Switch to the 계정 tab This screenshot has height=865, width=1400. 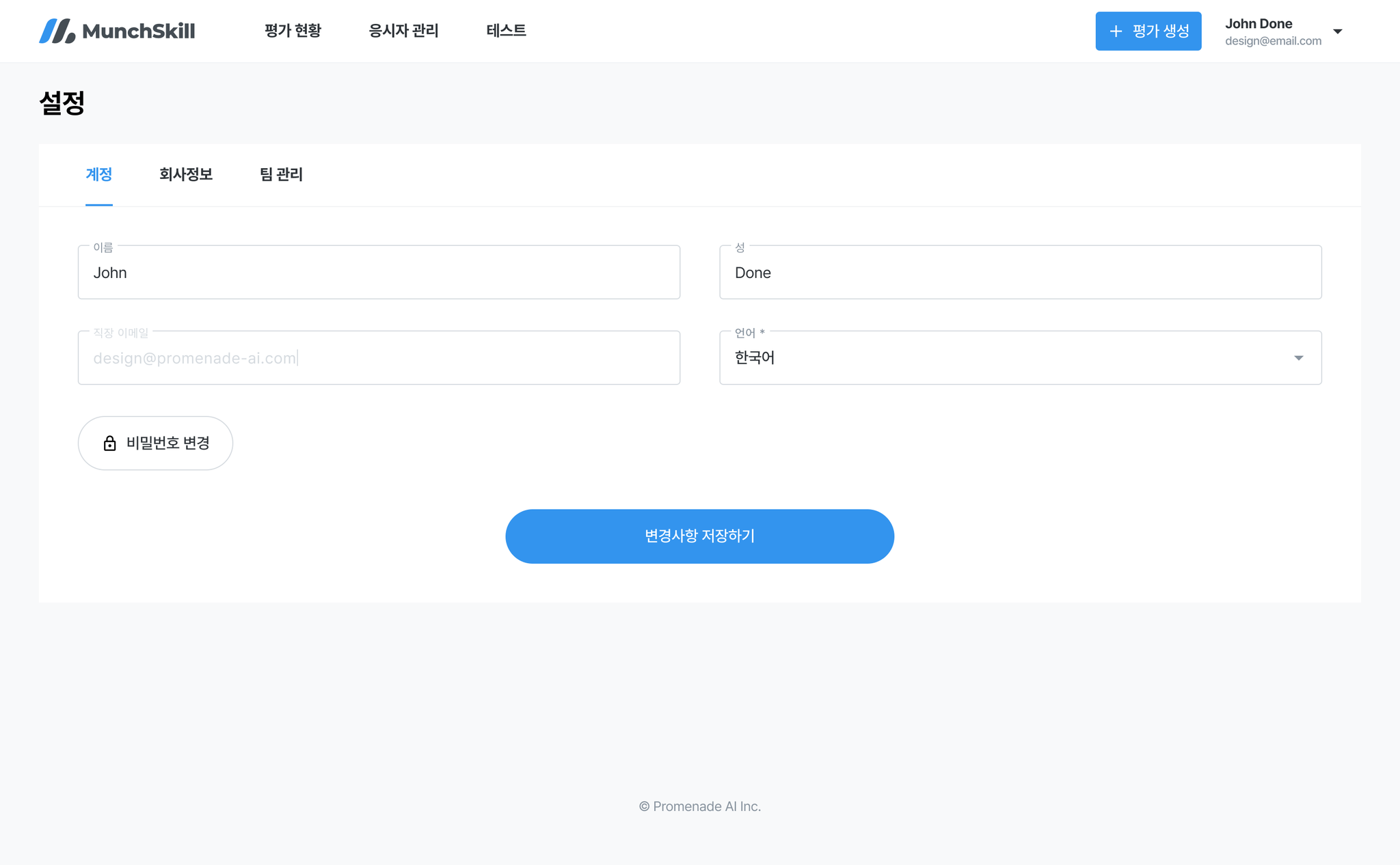99,175
